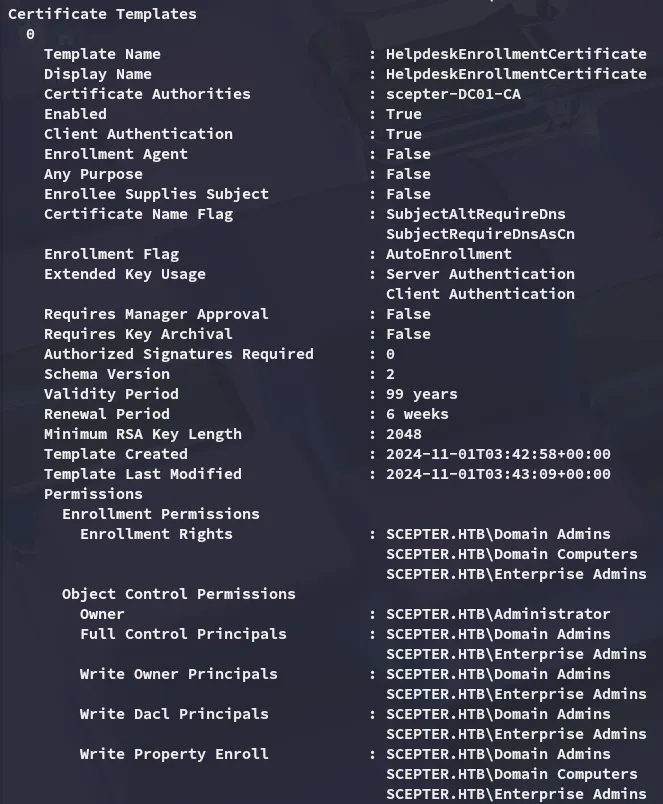Click the "Client Authentication" field label
The height and width of the screenshot is (804, 663).
[x=138, y=134]
